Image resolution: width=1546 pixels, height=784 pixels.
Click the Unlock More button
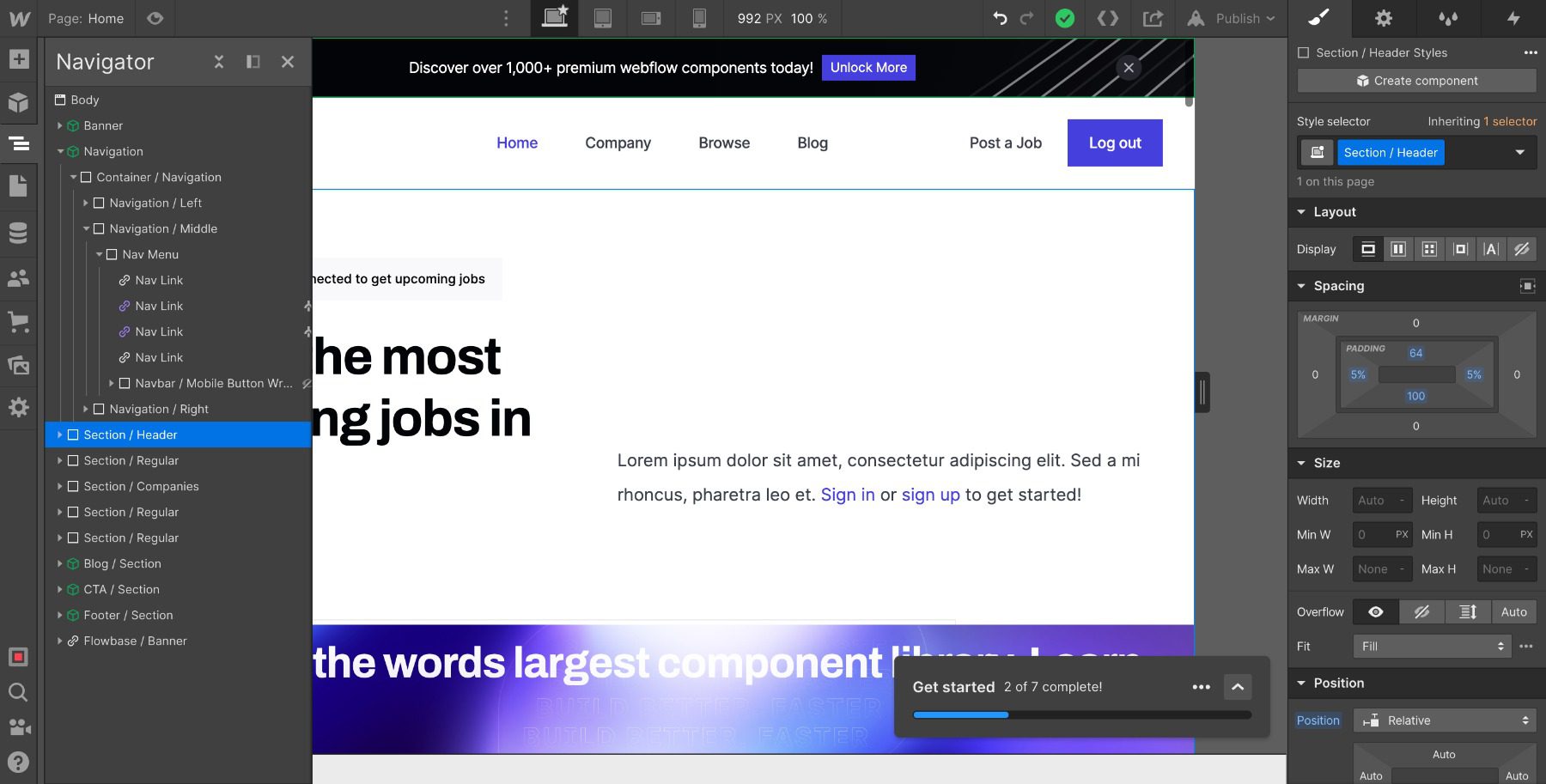867,67
